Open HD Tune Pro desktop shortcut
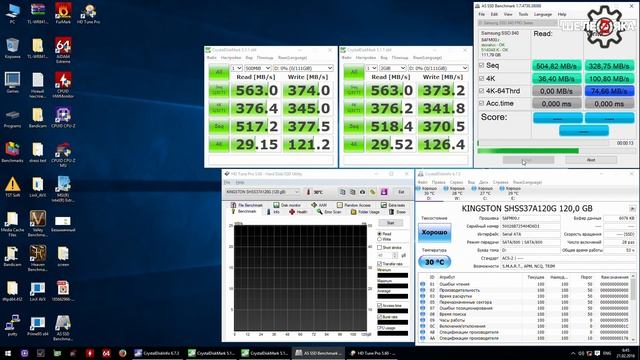 click(89, 13)
